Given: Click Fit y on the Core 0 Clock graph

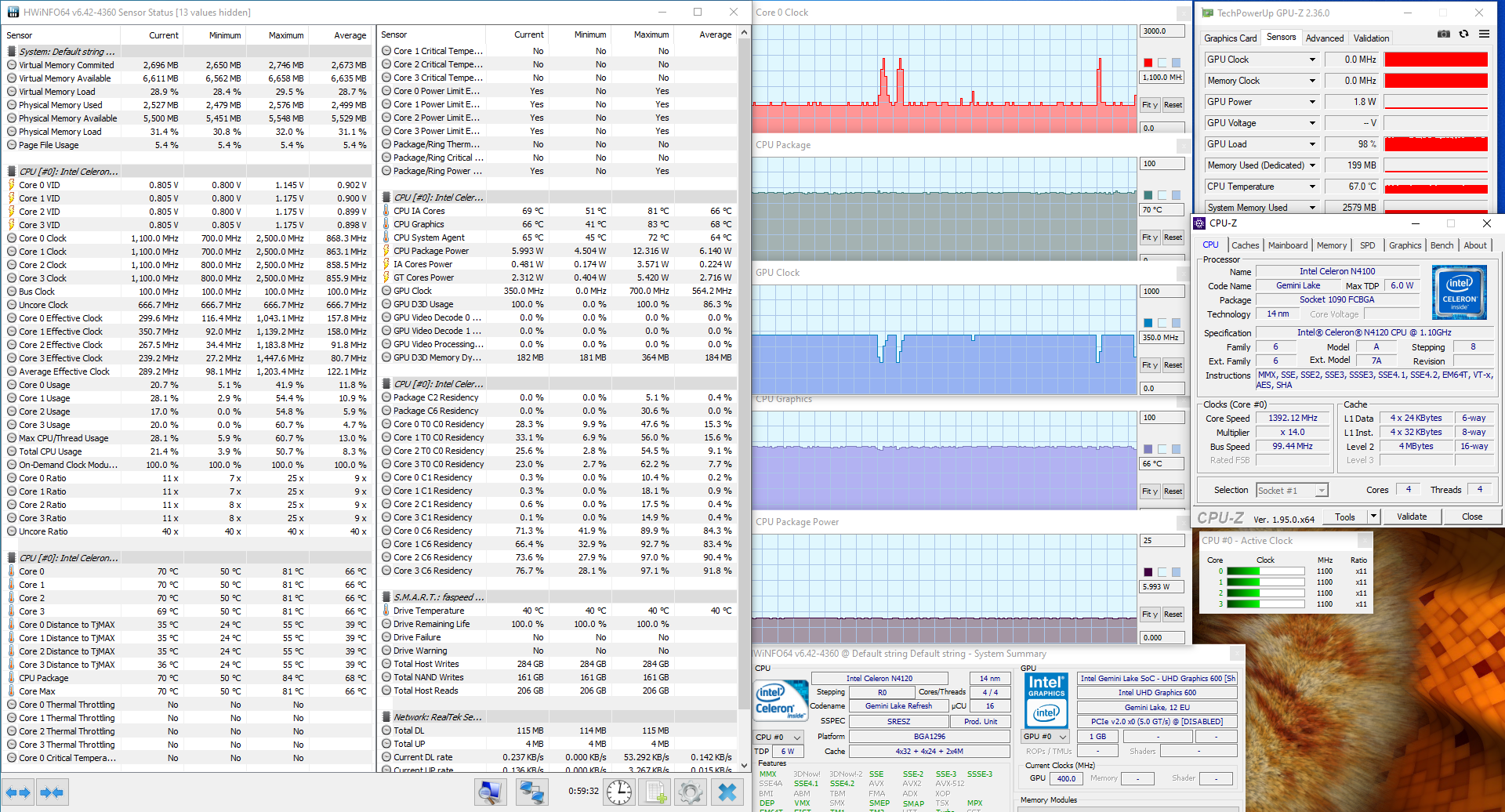Looking at the screenshot, I should 1150,105.
